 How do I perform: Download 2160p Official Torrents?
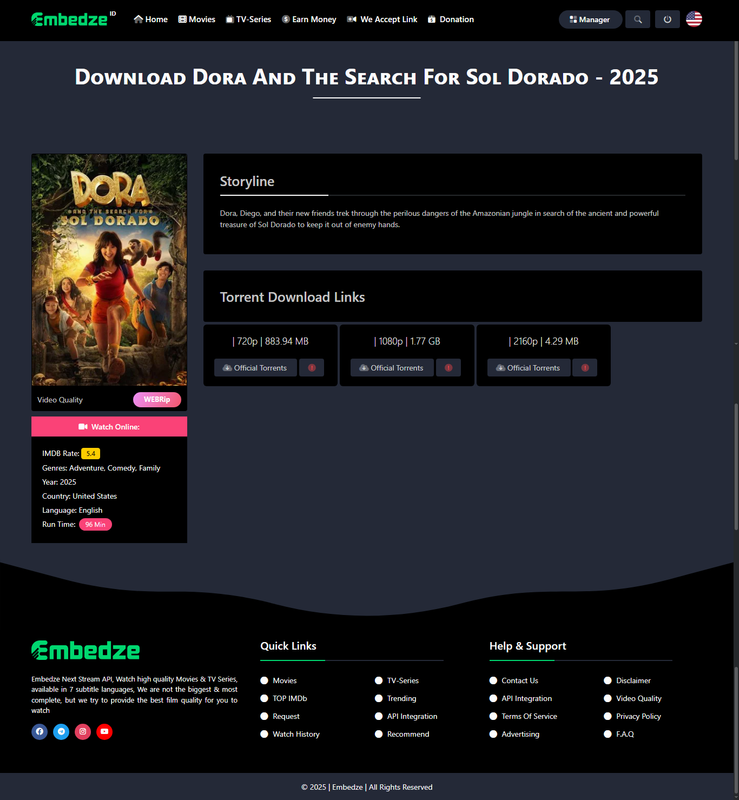529,368
